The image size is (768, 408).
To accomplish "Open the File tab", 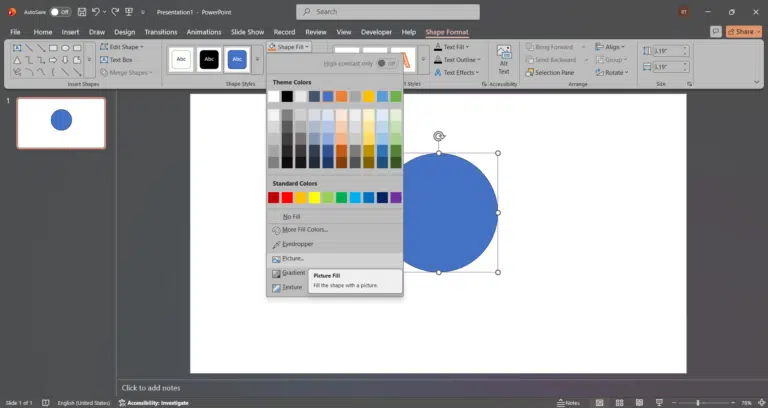I will (x=16, y=32).
